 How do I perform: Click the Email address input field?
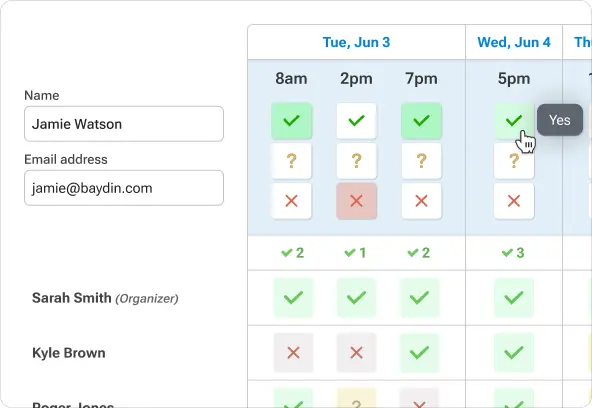coord(124,188)
